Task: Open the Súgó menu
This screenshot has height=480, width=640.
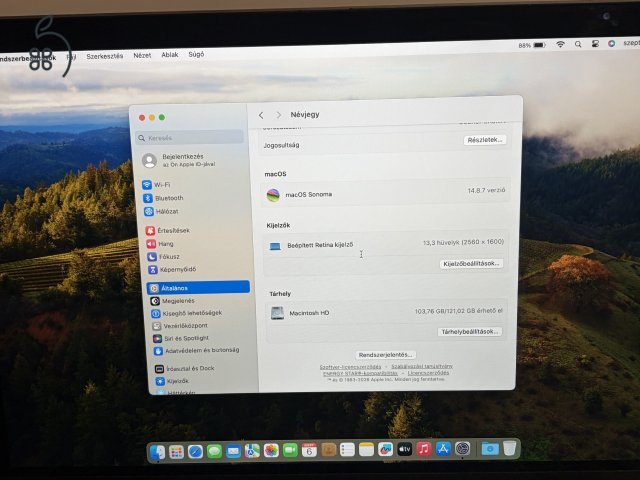Action: (x=196, y=54)
